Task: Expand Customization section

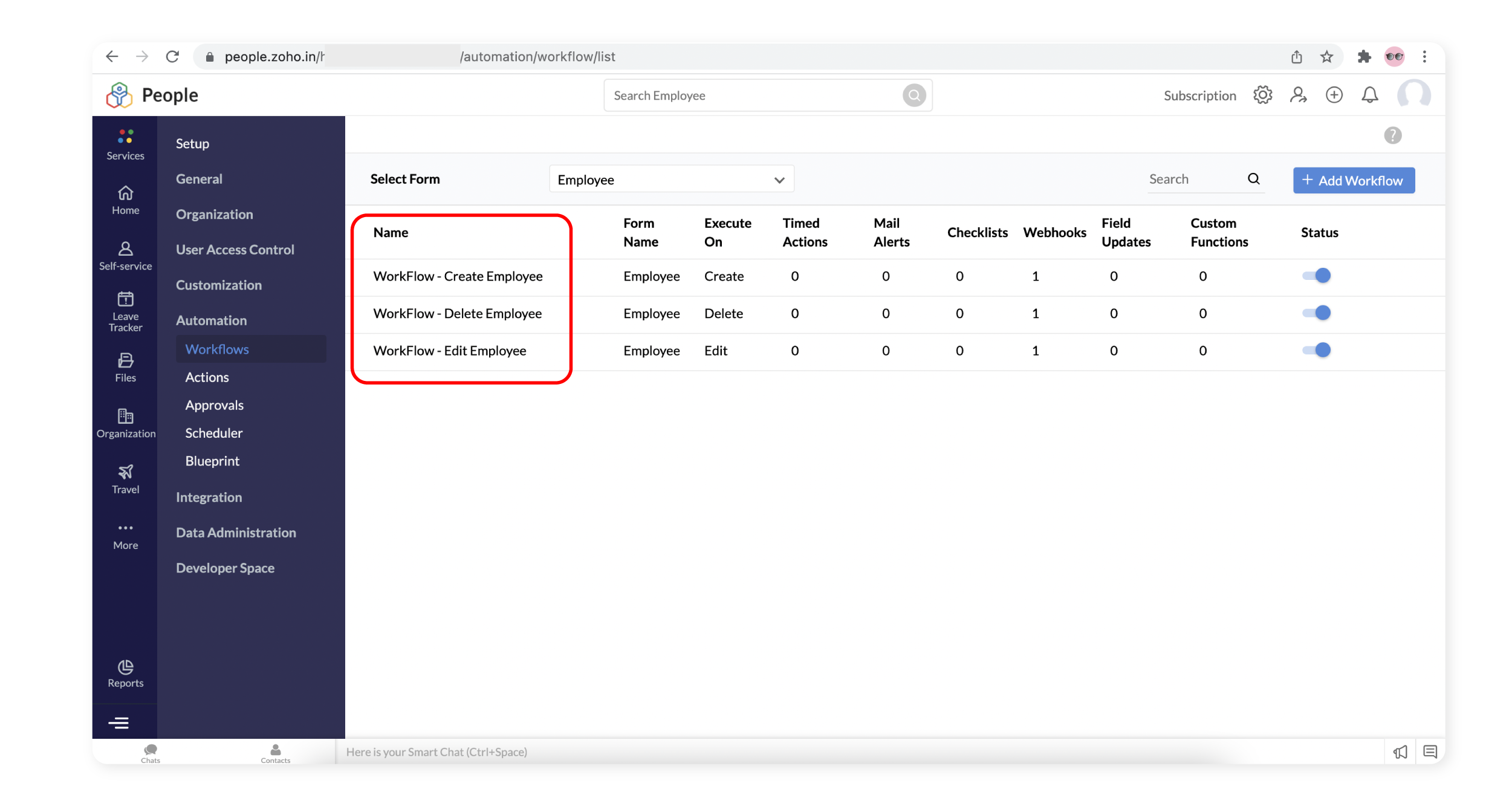Action: click(218, 285)
